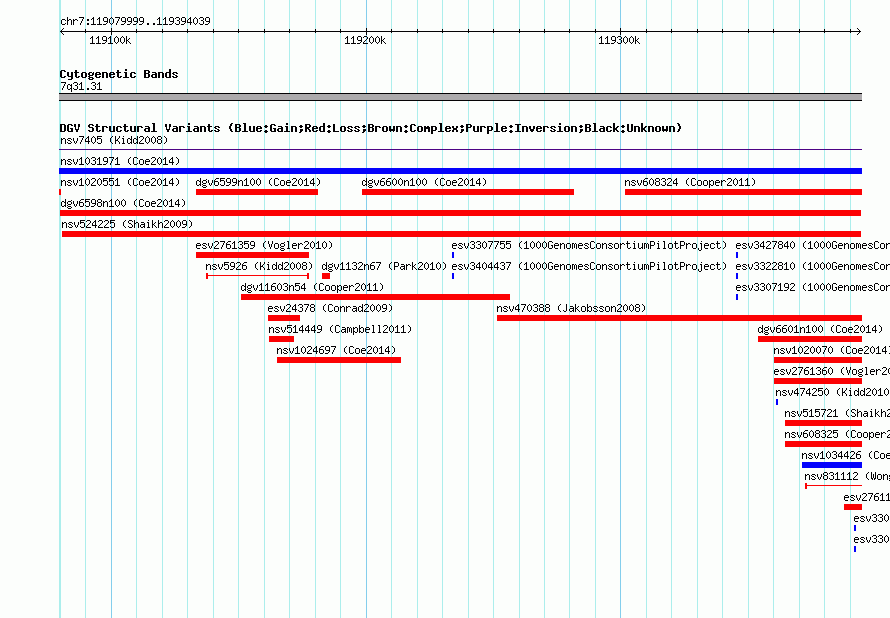The width and height of the screenshot is (890, 618).
Task: Select the nsv608325 variant label
Action: click(x=837, y=434)
